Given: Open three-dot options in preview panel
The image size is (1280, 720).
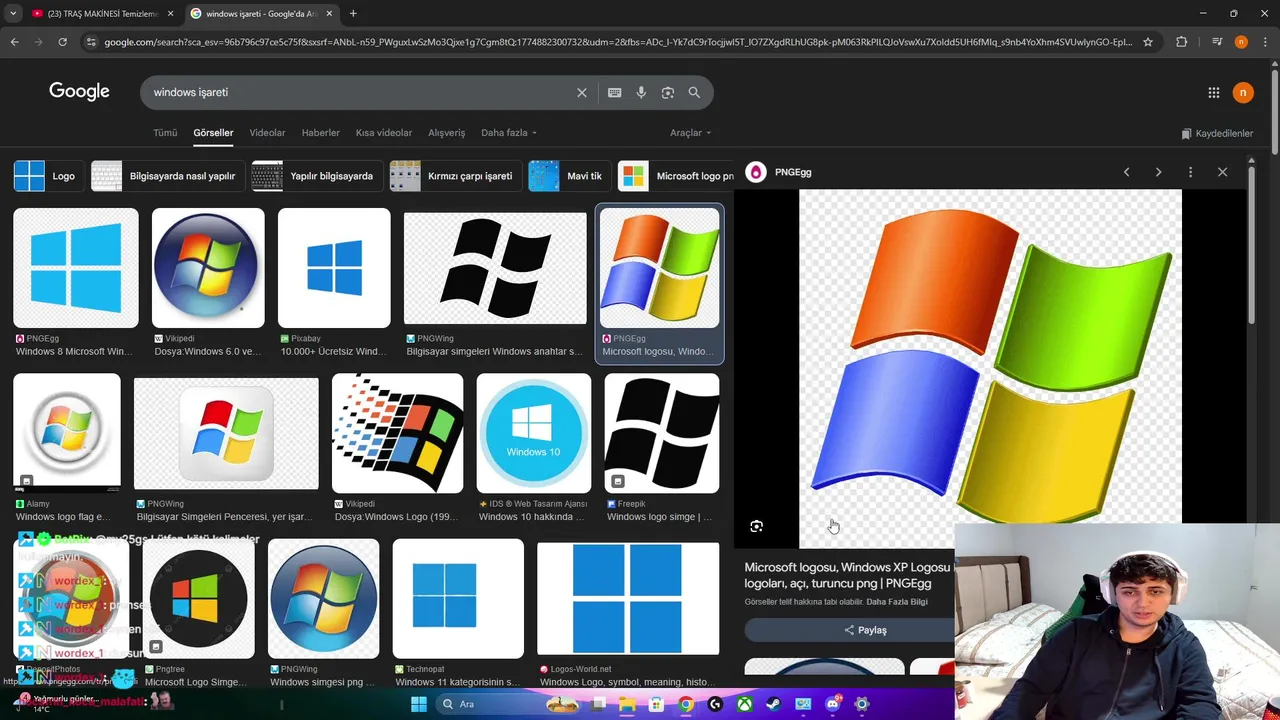Looking at the screenshot, I should (1191, 172).
